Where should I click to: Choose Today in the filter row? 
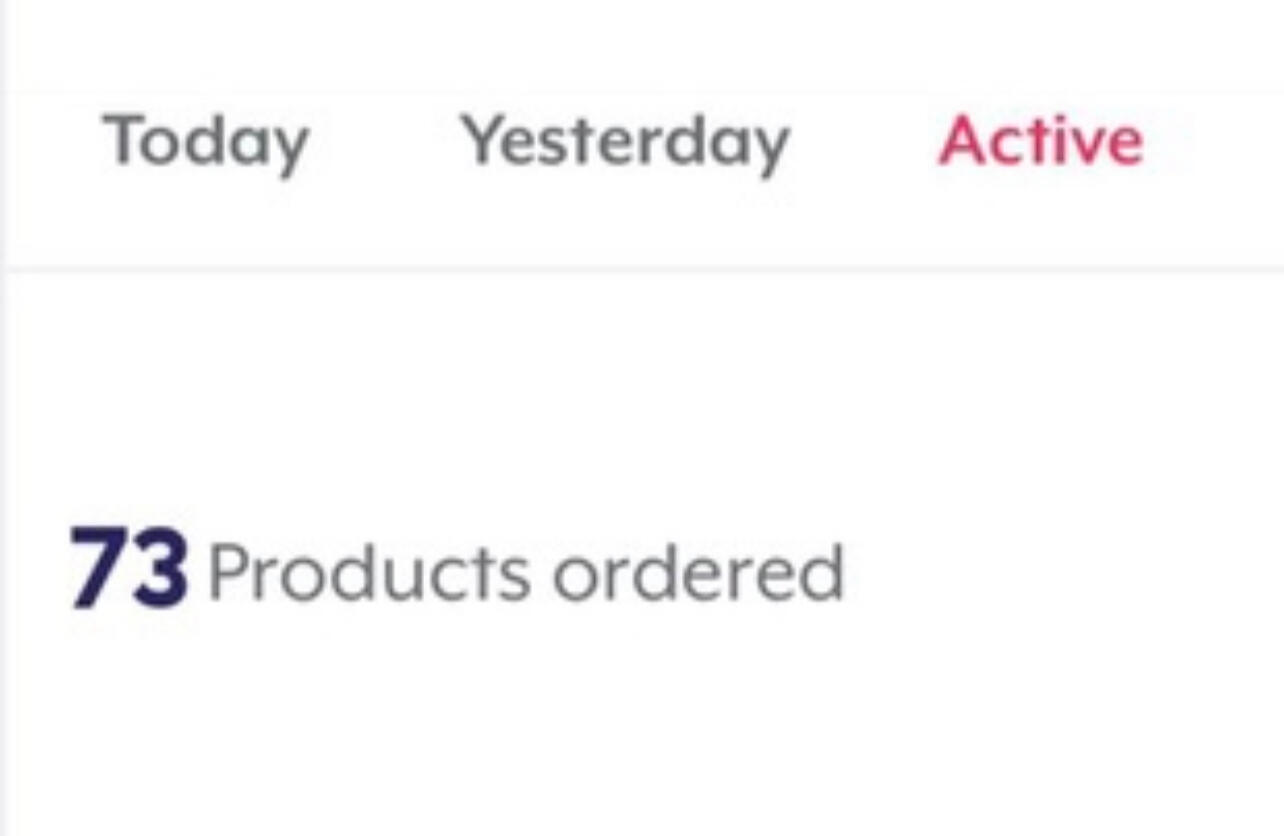[x=205, y=142]
